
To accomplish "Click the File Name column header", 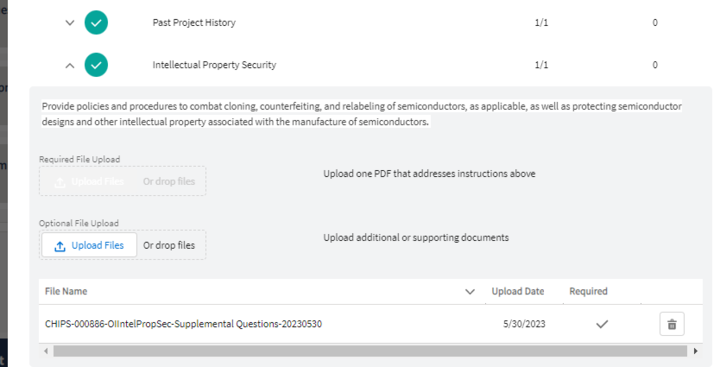I will [66, 291].
